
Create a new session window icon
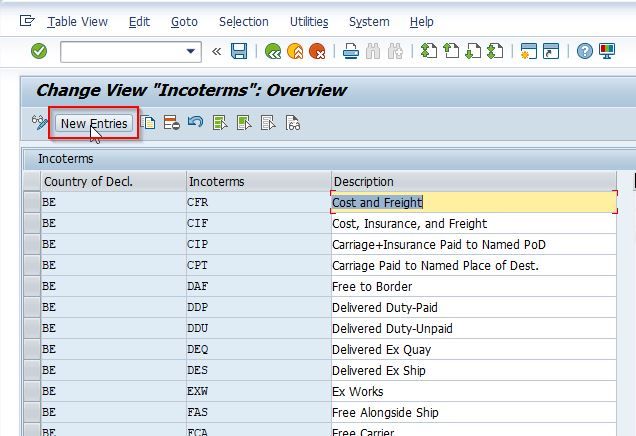[x=529, y=51]
